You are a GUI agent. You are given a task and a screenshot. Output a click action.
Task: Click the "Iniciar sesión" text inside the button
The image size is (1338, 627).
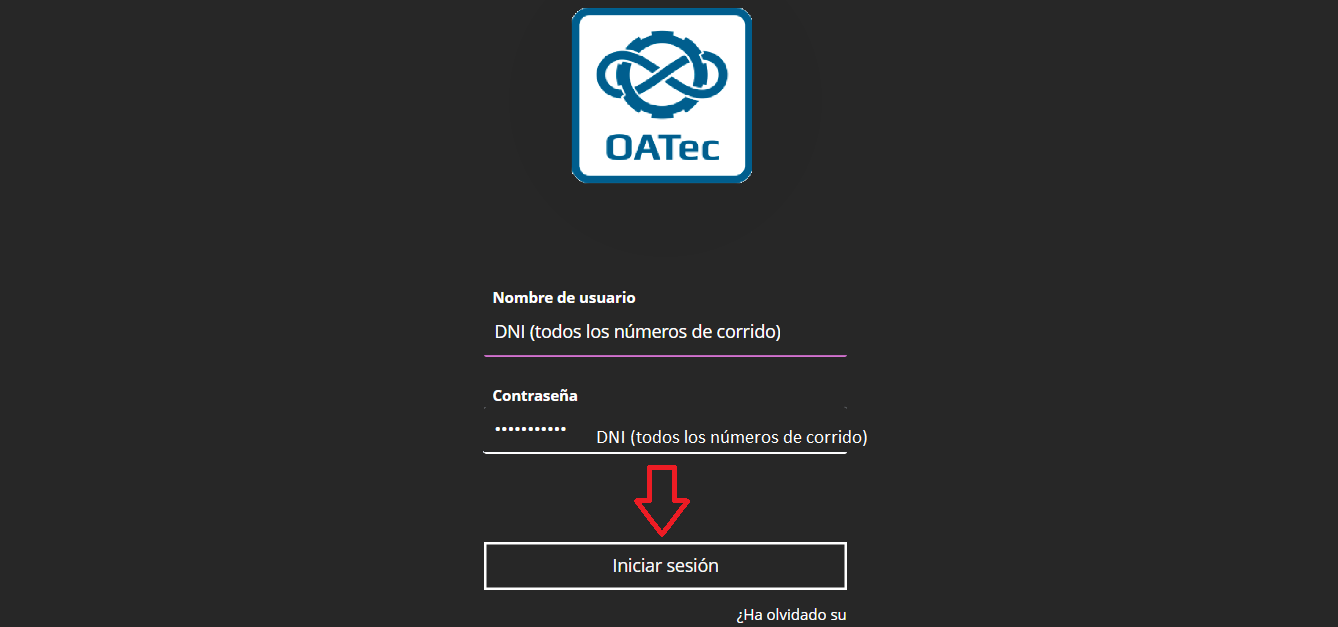(665, 566)
